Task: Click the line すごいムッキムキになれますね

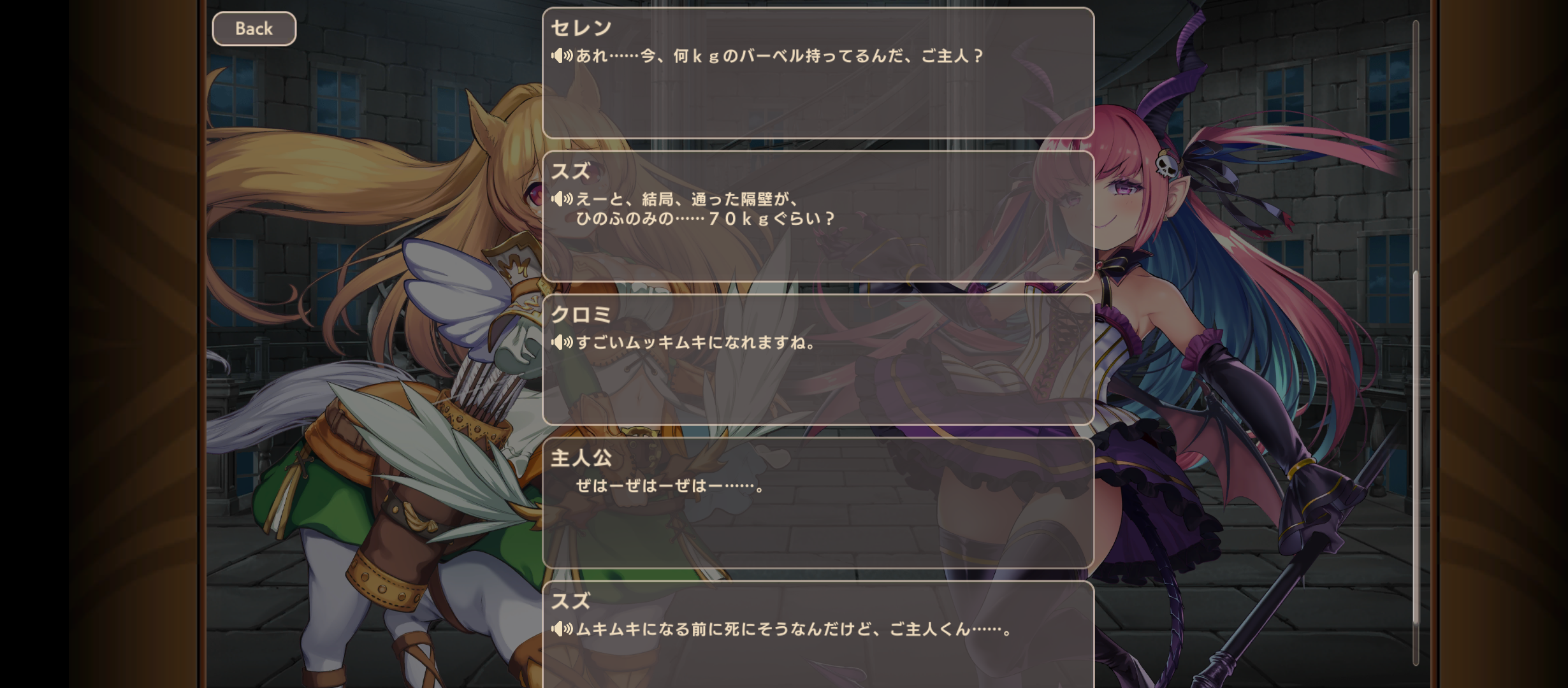Action: click(x=695, y=343)
